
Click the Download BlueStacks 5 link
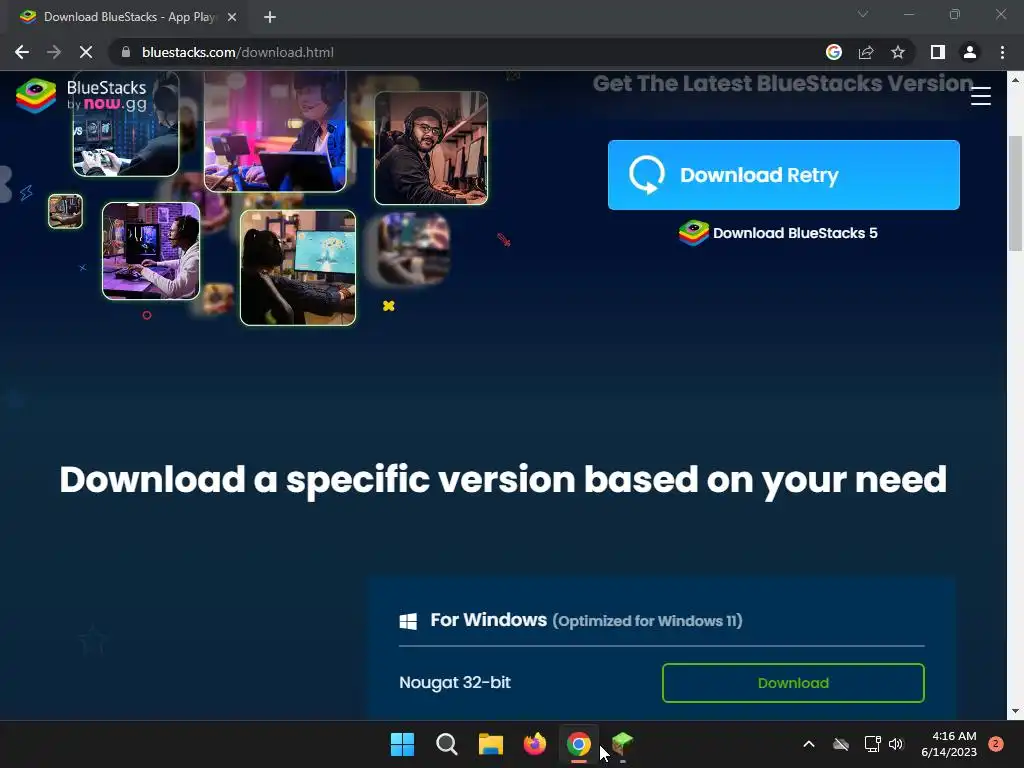pos(778,233)
